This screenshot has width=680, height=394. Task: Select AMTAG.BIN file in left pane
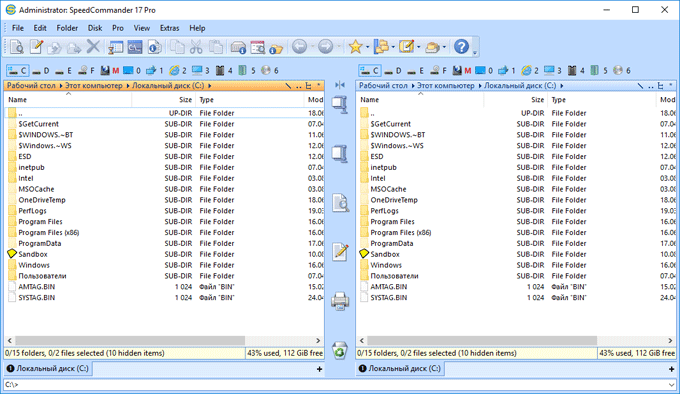(x=36, y=287)
